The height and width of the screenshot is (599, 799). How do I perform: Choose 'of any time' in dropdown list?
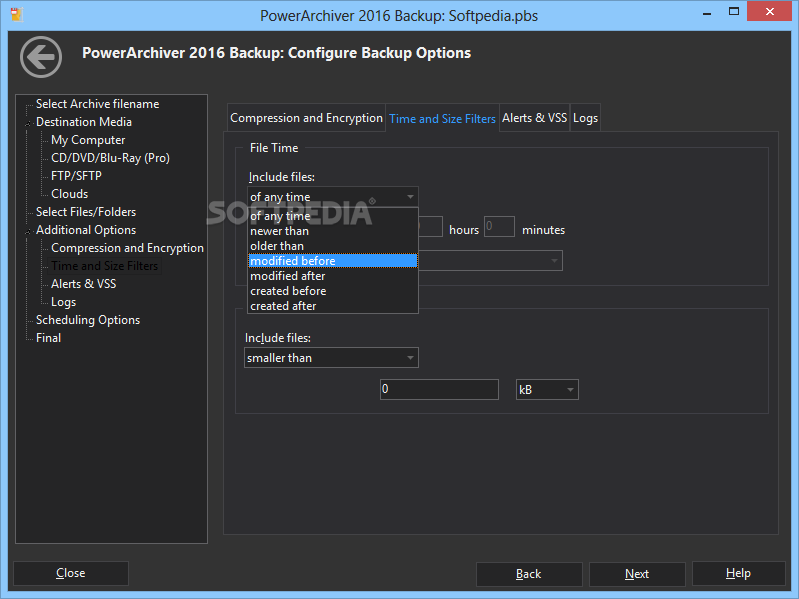coord(333,216)
